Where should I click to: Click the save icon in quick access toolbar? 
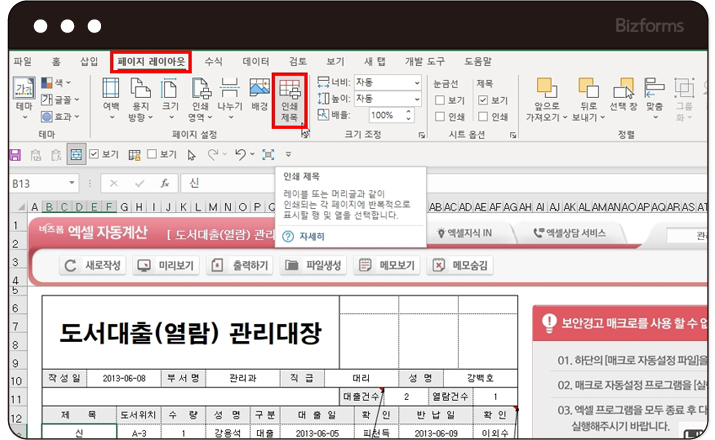click(15, 155)
